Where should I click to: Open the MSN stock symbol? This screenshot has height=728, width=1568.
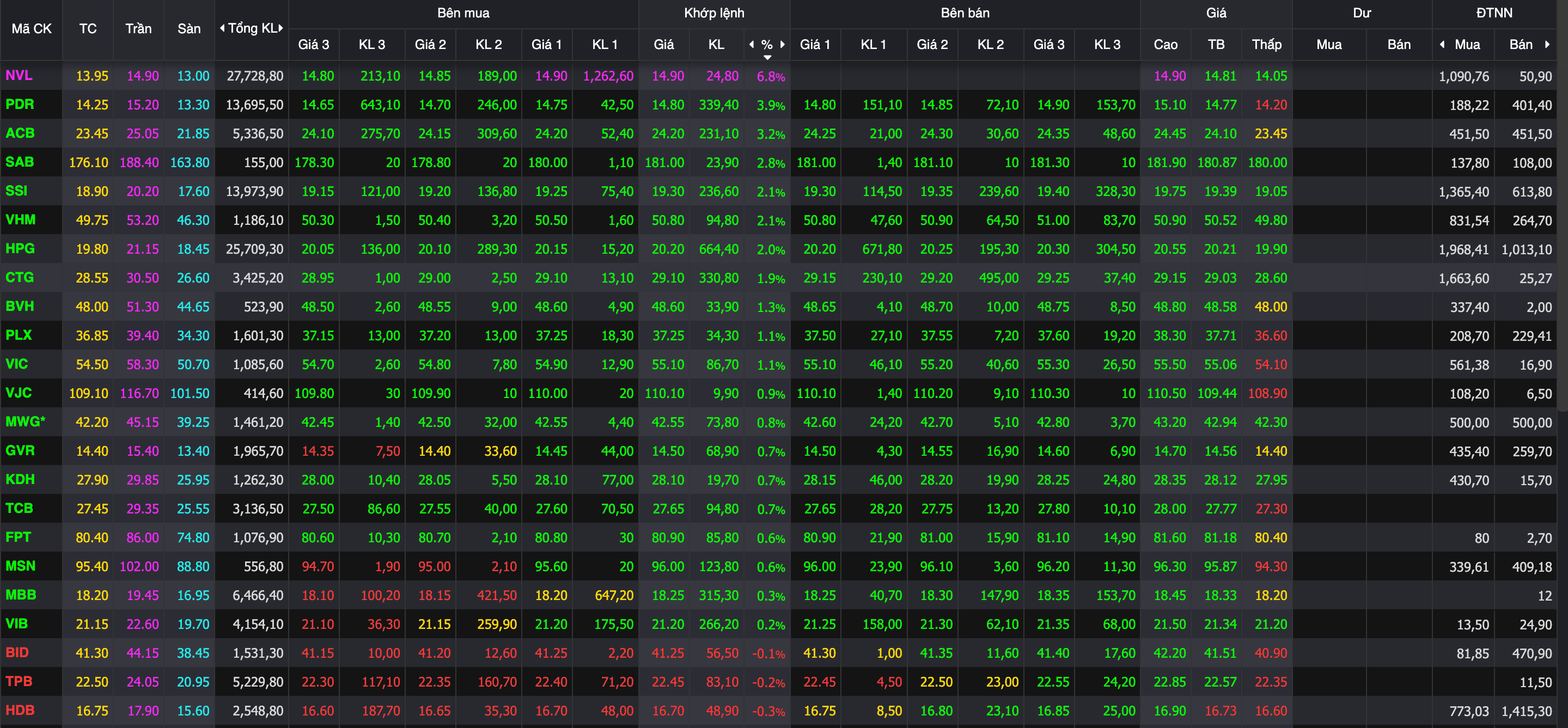coord(20,566)
